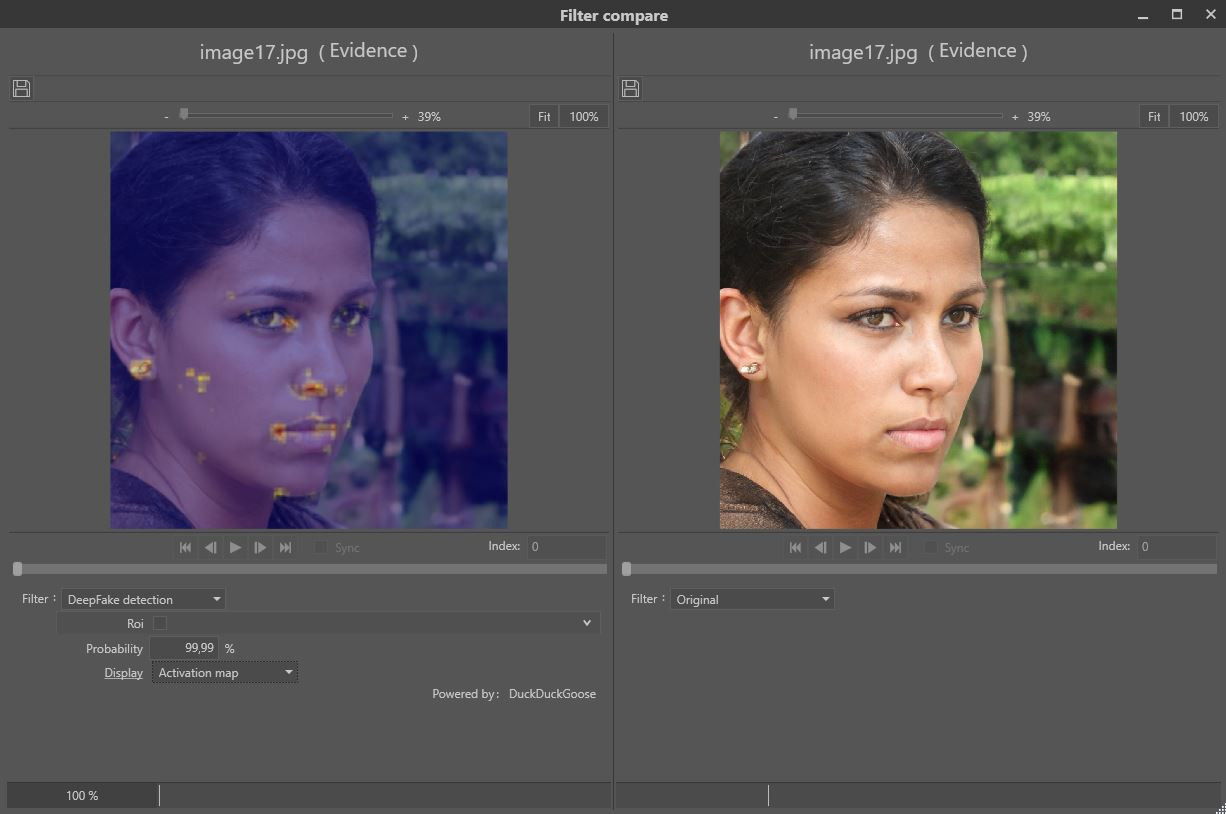Open the Original filter dropdown
The height and width of the screenshot is (814, 1226).
[752, 599]
